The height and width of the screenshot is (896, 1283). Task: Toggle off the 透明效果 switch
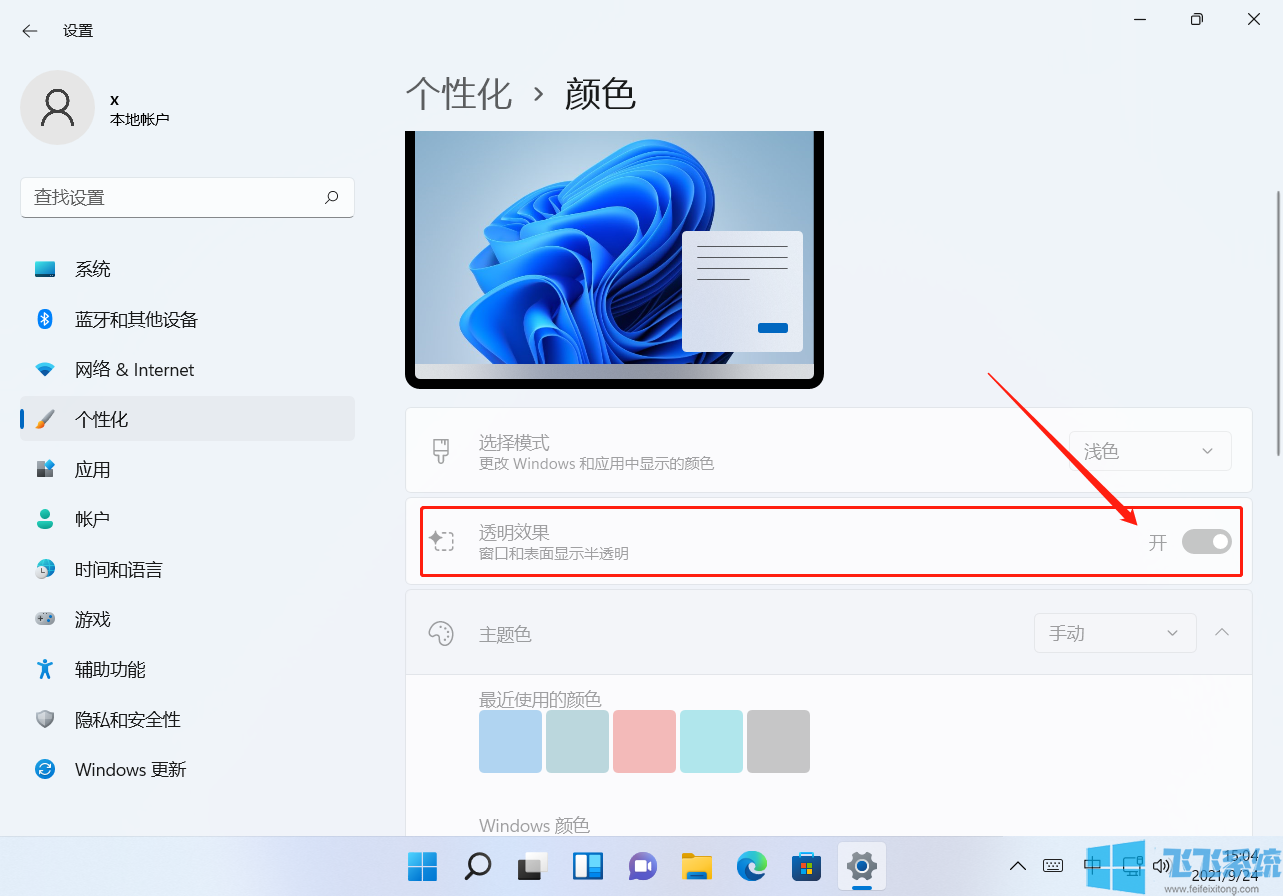tap(1206, 541)
